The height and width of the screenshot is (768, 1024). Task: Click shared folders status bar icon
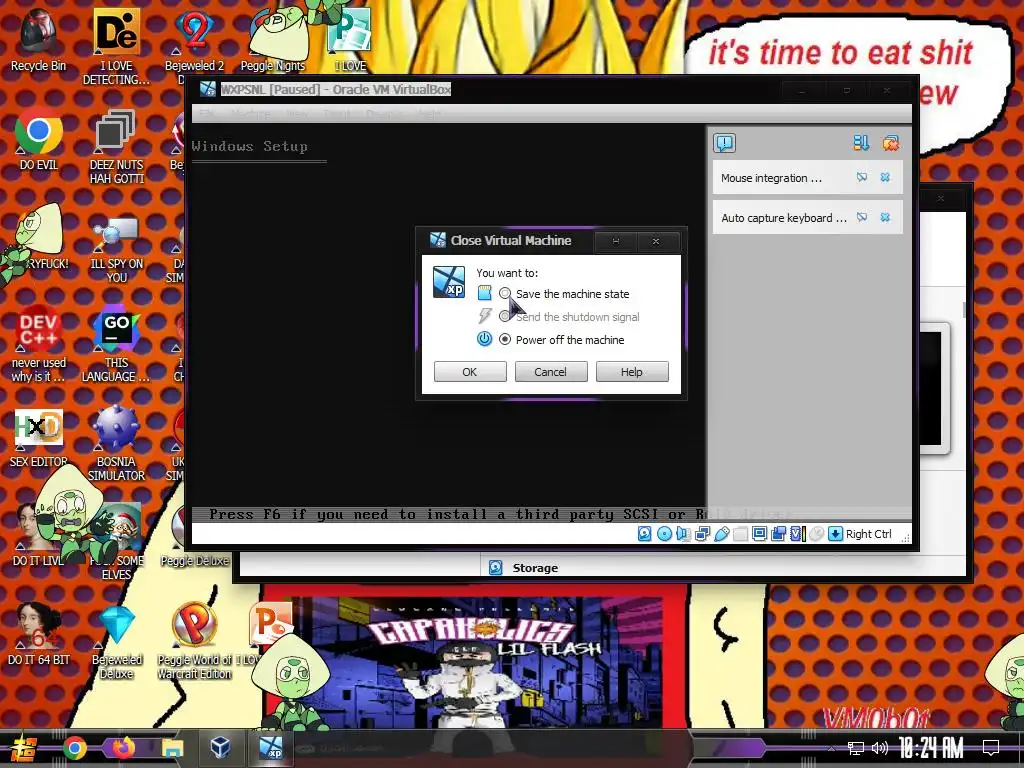tap(741, 534)
